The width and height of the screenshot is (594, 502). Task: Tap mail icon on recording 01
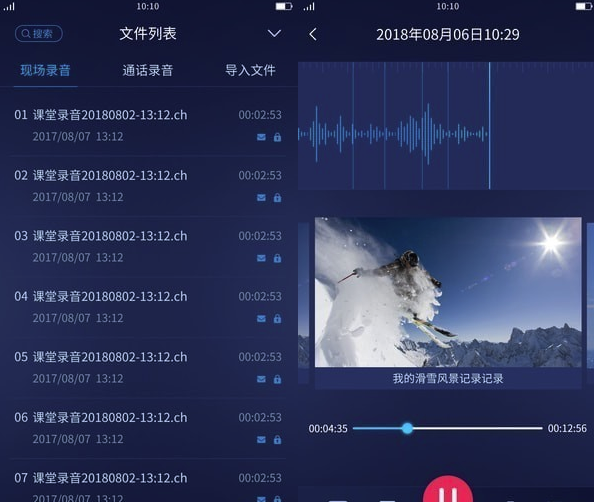tap(261, 137)
